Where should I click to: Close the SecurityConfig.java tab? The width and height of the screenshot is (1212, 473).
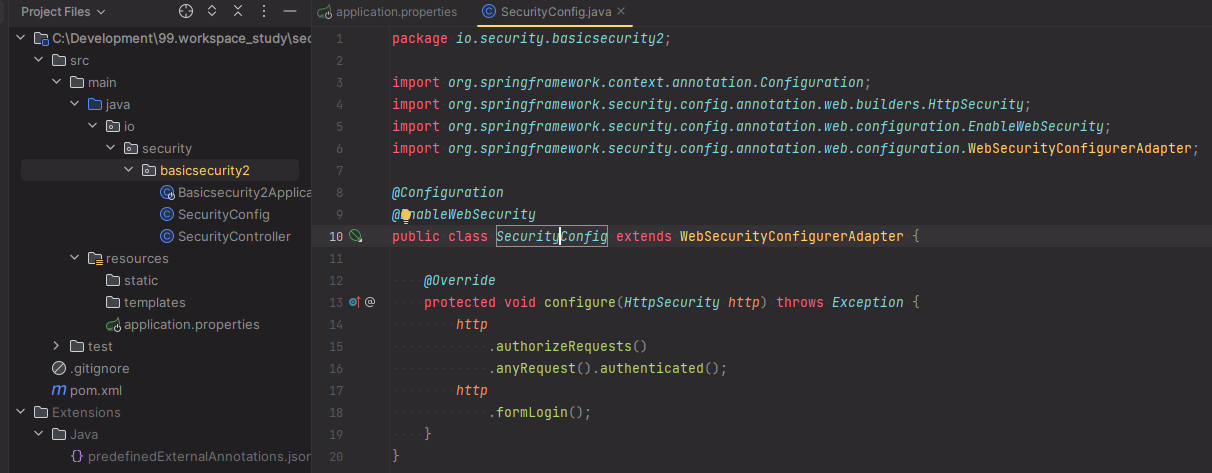click(620, 11)
